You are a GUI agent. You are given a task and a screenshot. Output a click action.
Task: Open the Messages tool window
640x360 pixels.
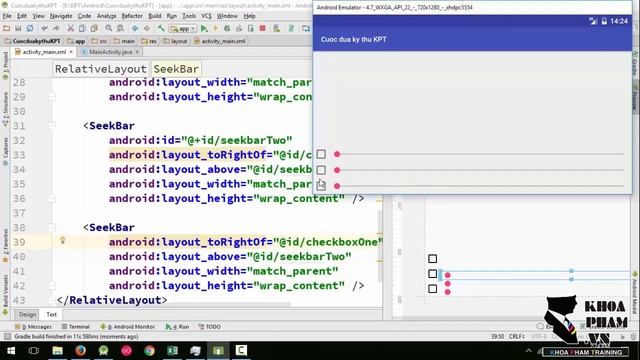click(x=33, y=327)
